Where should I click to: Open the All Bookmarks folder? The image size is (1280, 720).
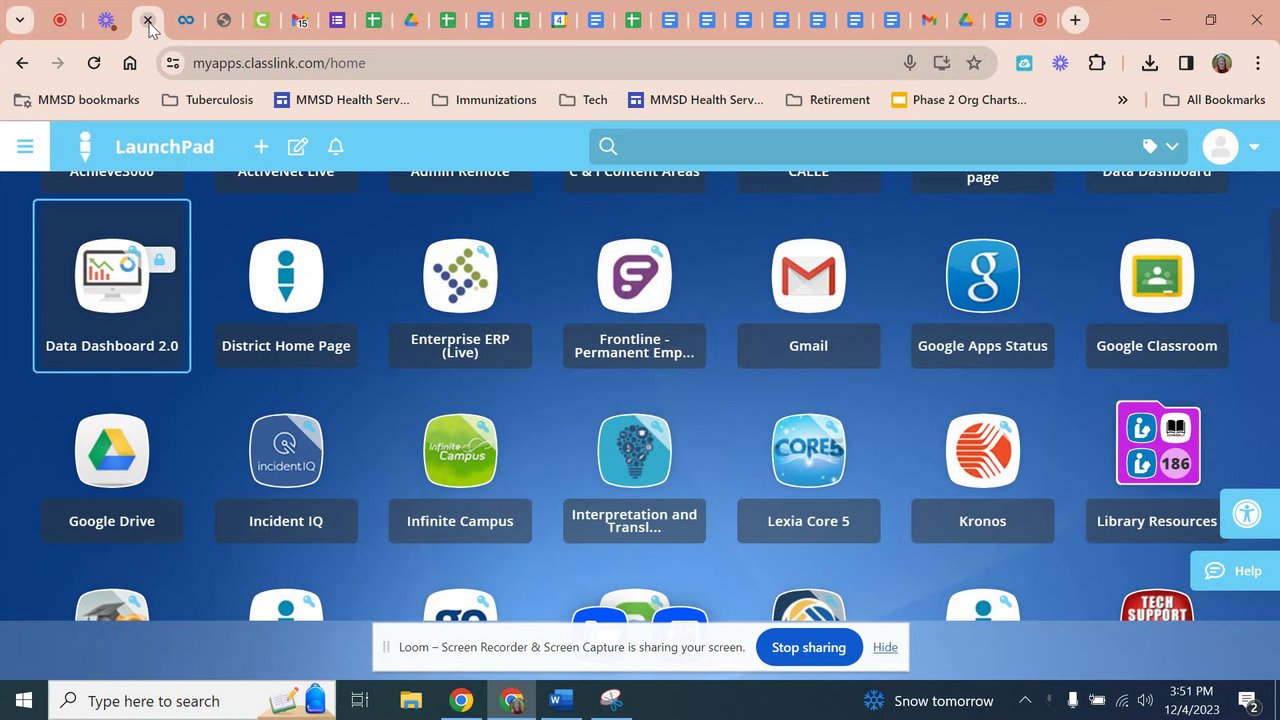coord(1214,100)
